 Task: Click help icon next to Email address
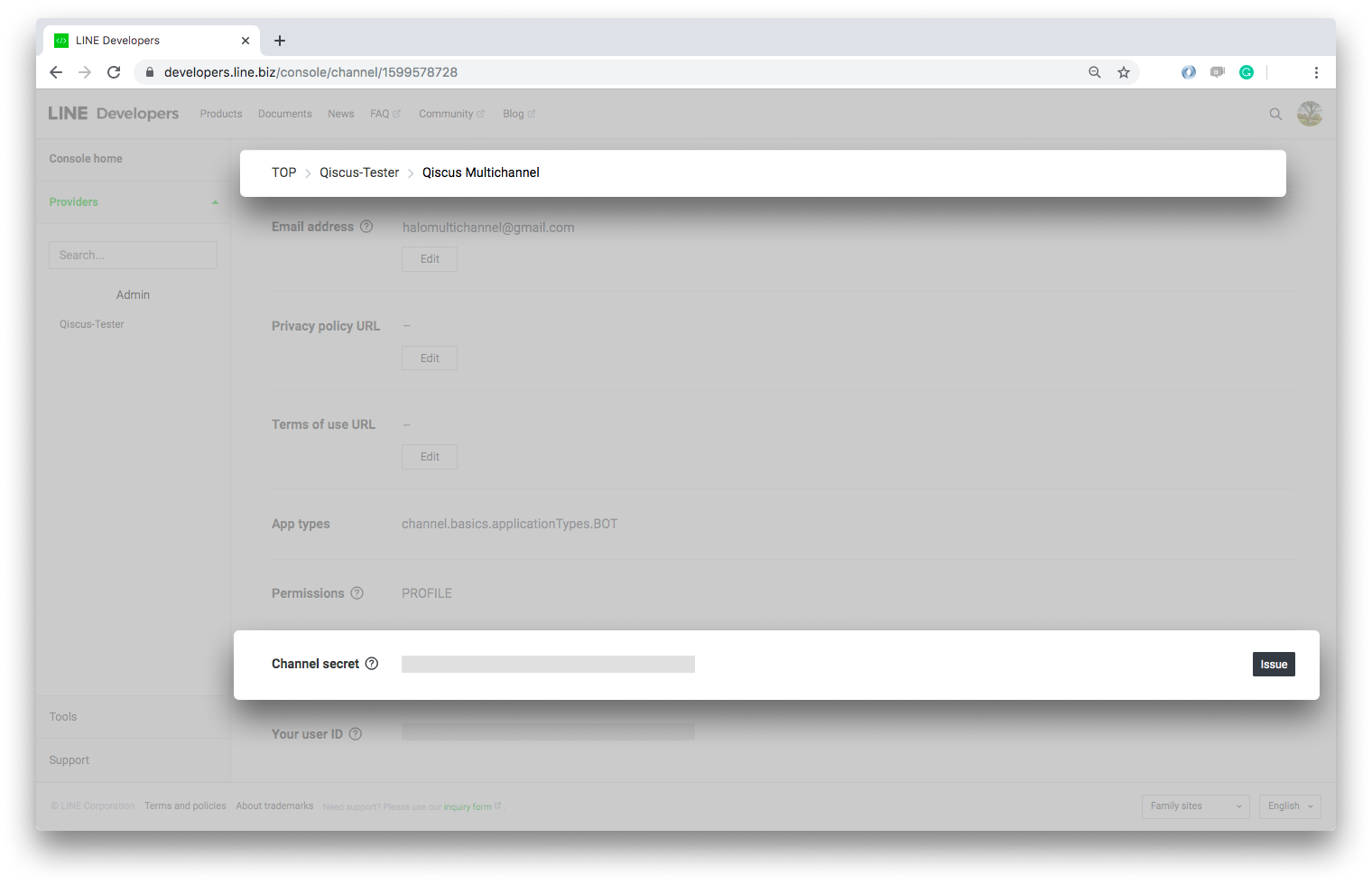(x=366, y=227)
